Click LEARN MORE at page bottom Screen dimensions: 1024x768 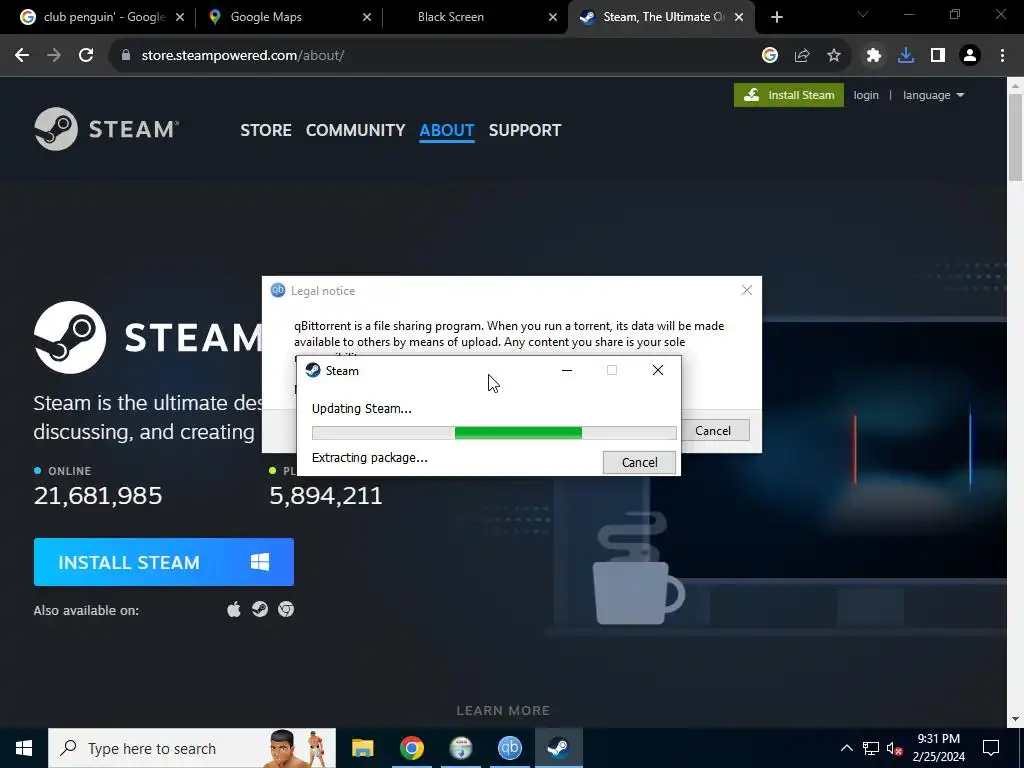coord(503,711)
